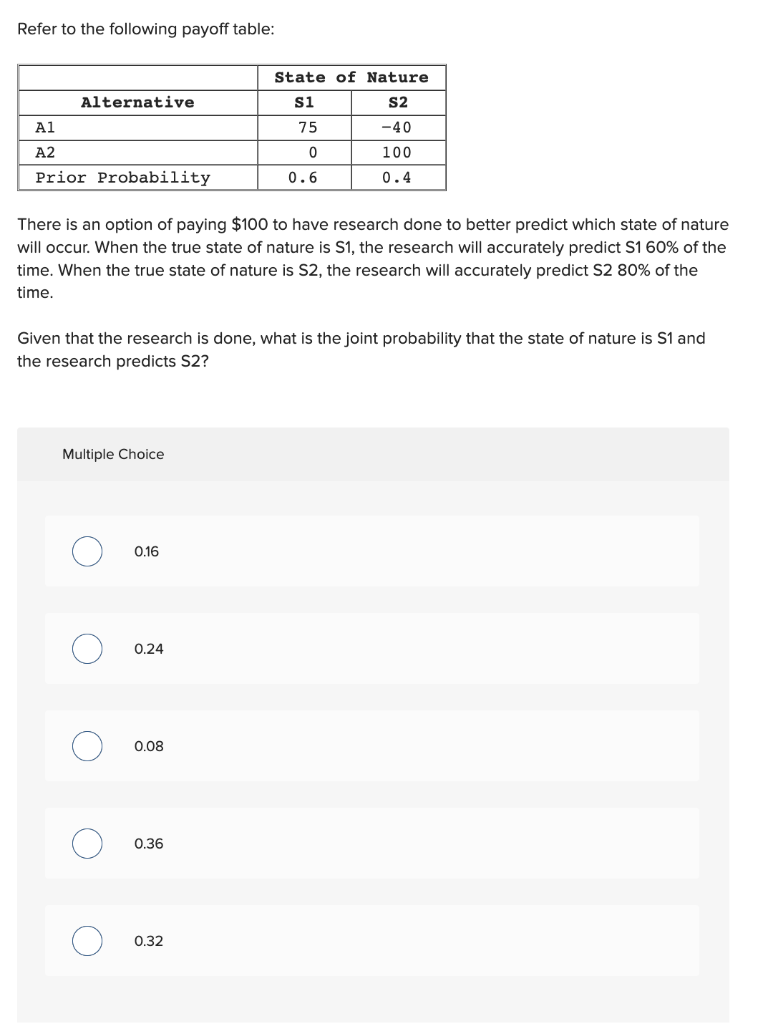Viewport: 763px width, 1024px height.
Task: Click the S2 column header
Action: click(400, 101)
